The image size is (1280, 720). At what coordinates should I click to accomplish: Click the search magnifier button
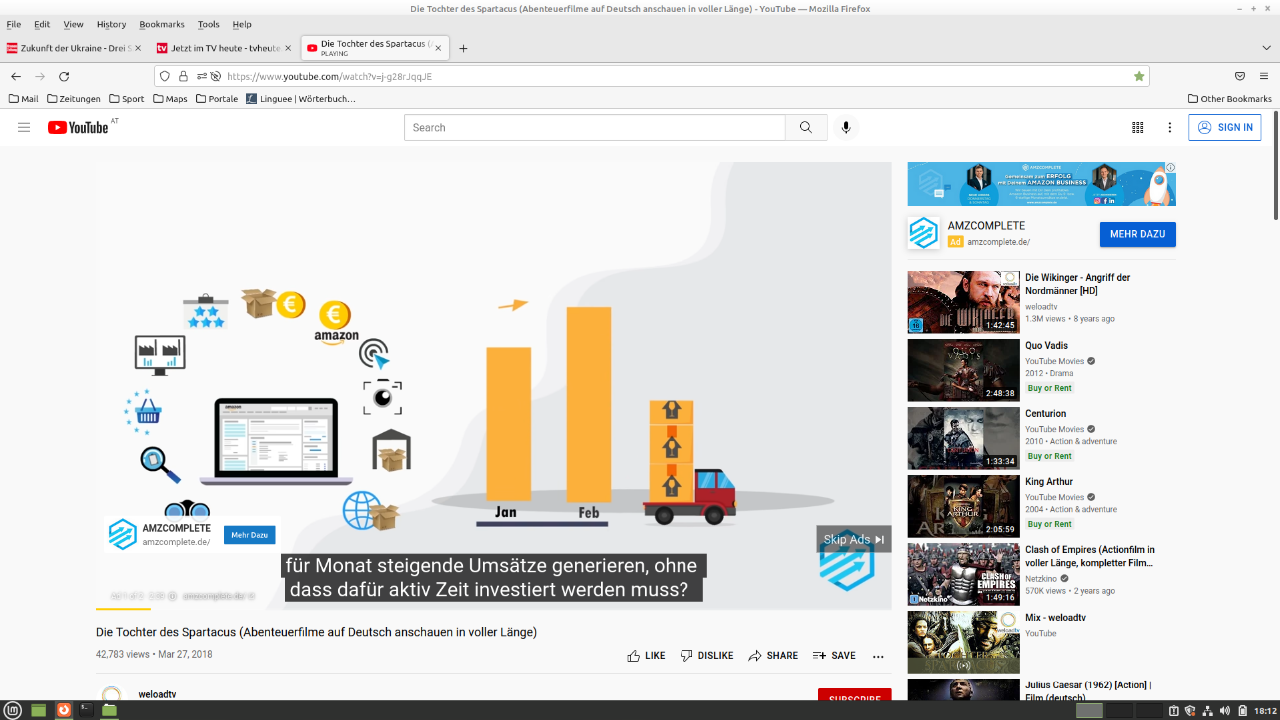click(806, 127)
